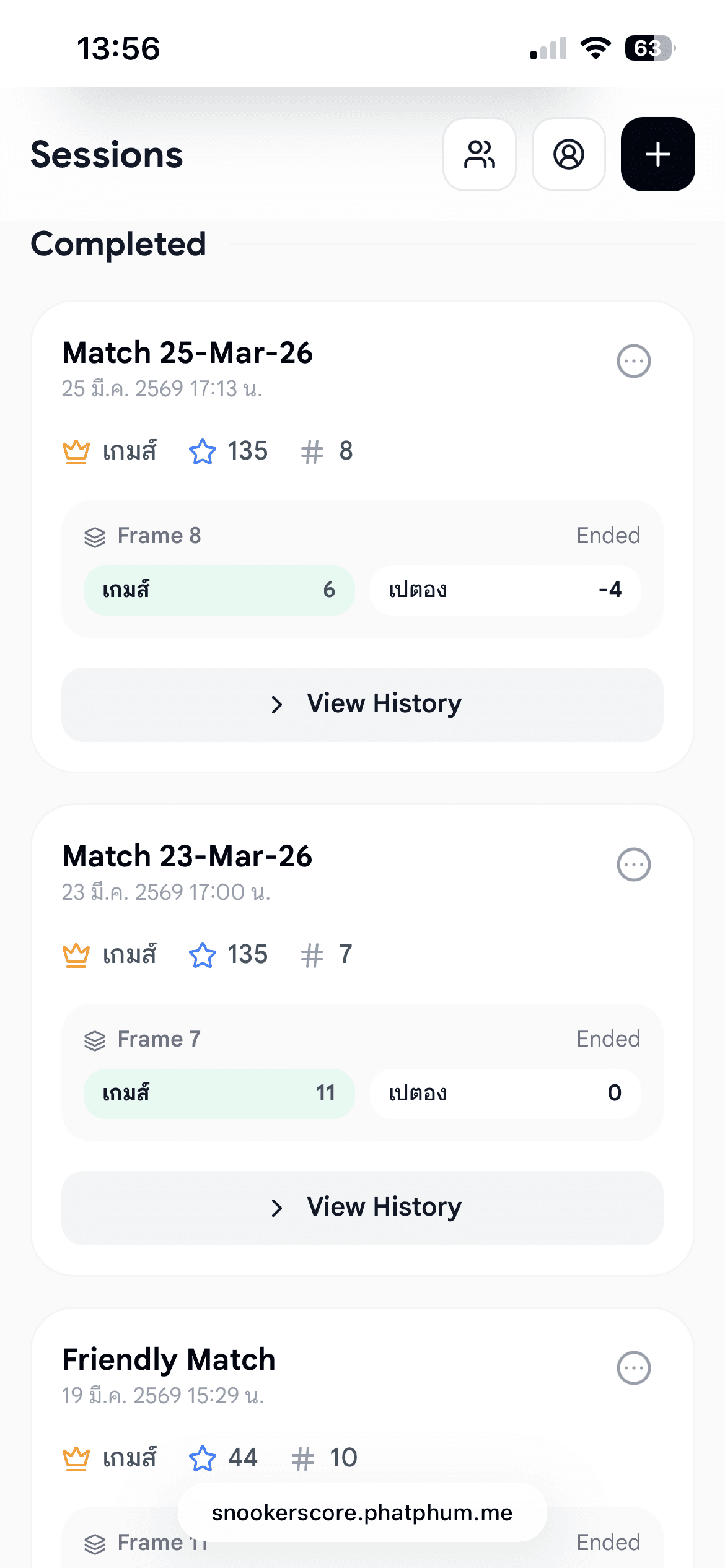Screen dimensions: 725x1568
Task: Open the players group icon button
Action: coord(480,154)
